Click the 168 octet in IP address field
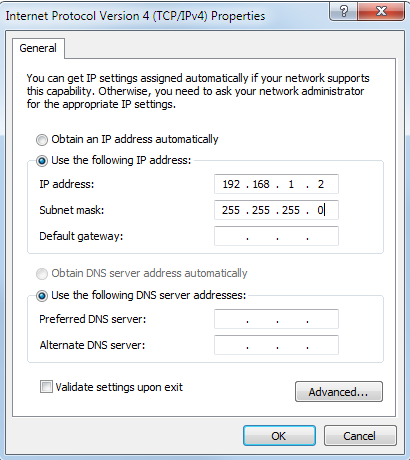This screenshot has height=460, width=410. (261, 184)
